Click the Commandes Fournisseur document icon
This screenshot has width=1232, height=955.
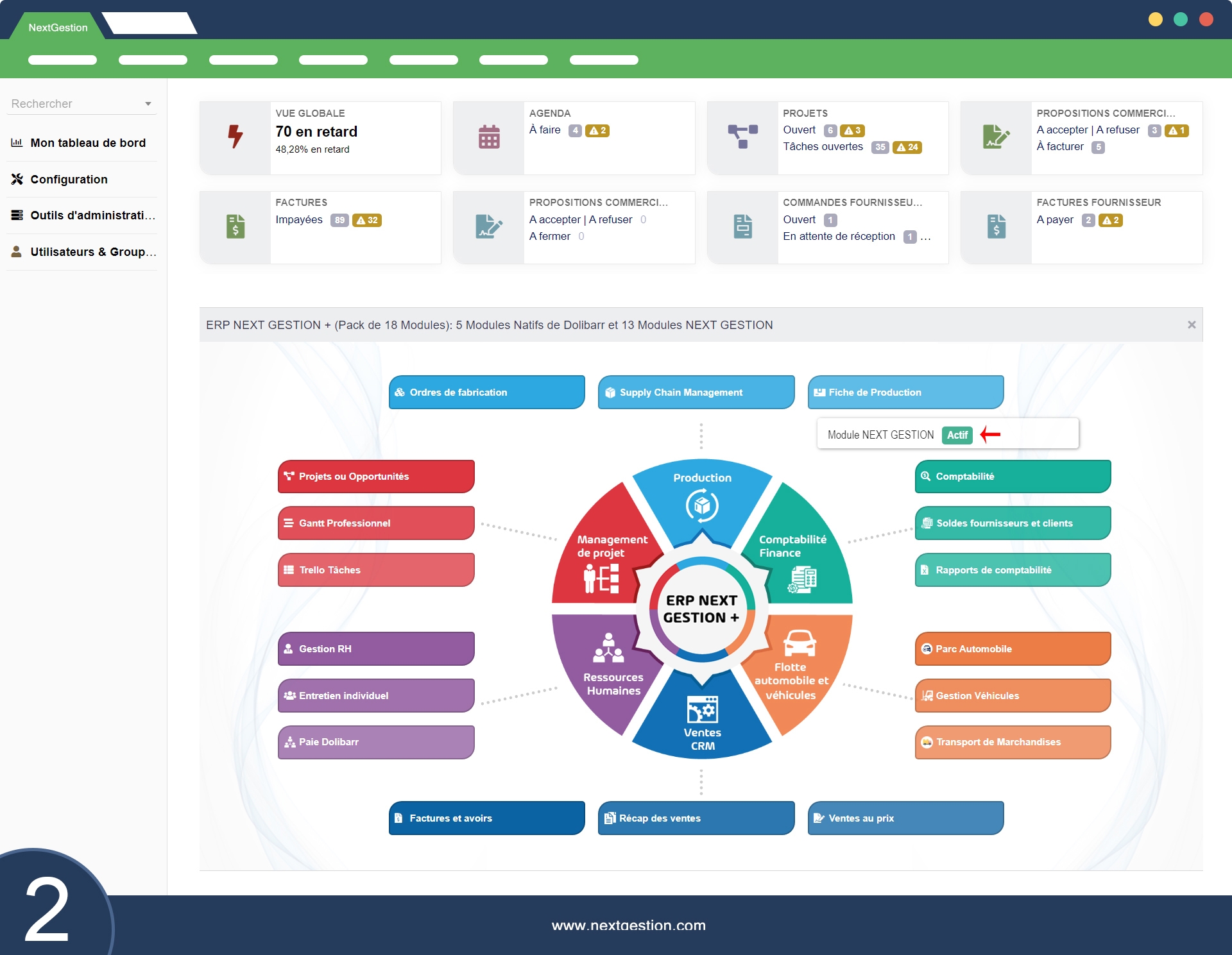(x=742, y=226)
